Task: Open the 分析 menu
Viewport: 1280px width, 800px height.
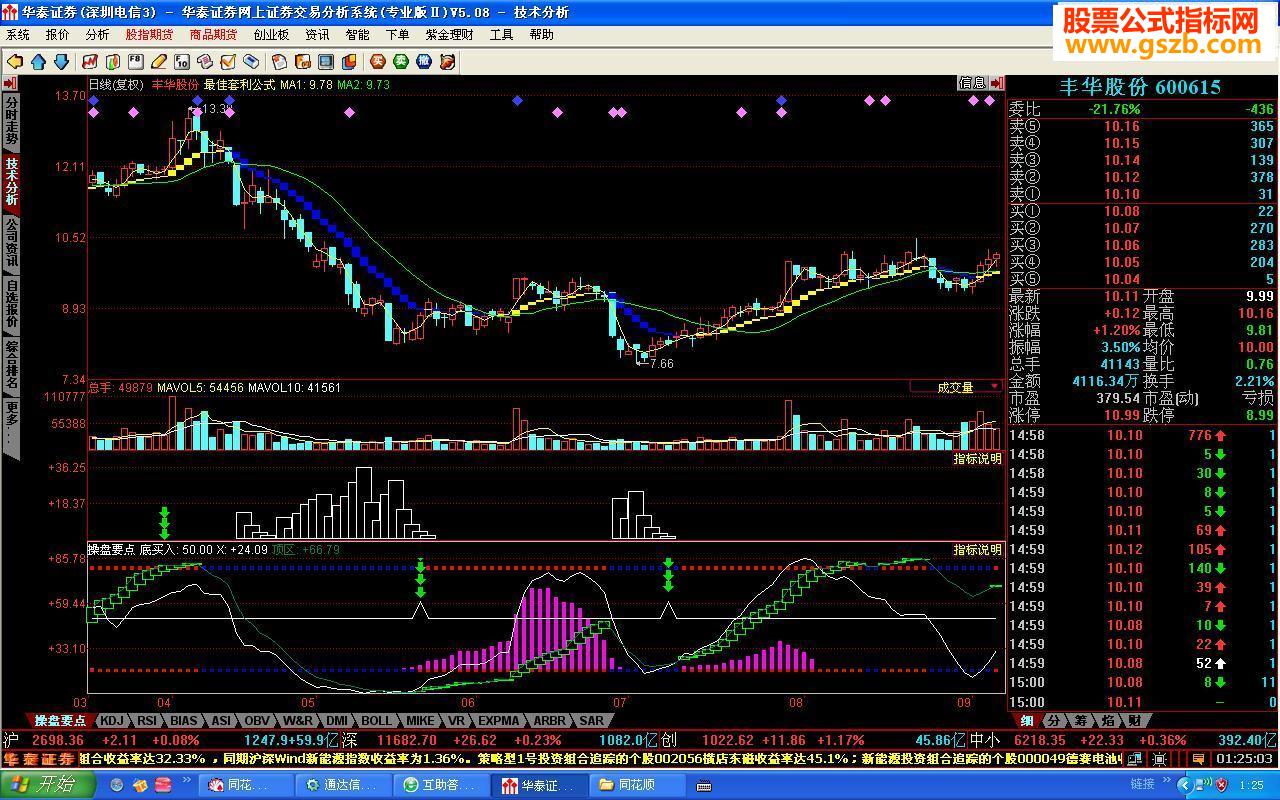Action: pos(97,34)
